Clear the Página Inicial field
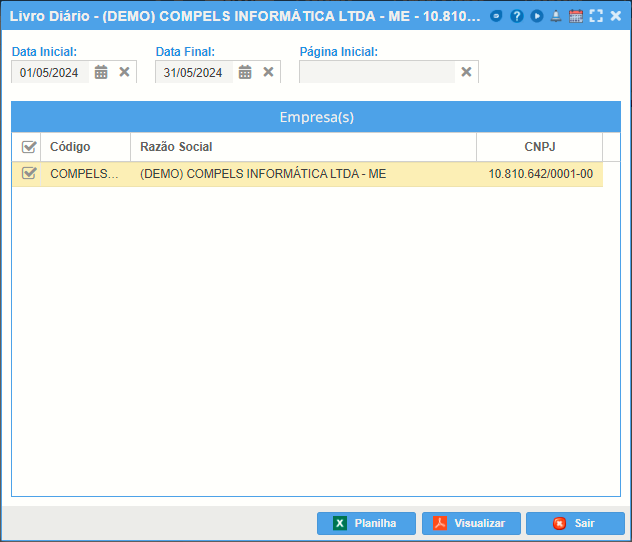The image size is (632, 542). pos(466,72)
